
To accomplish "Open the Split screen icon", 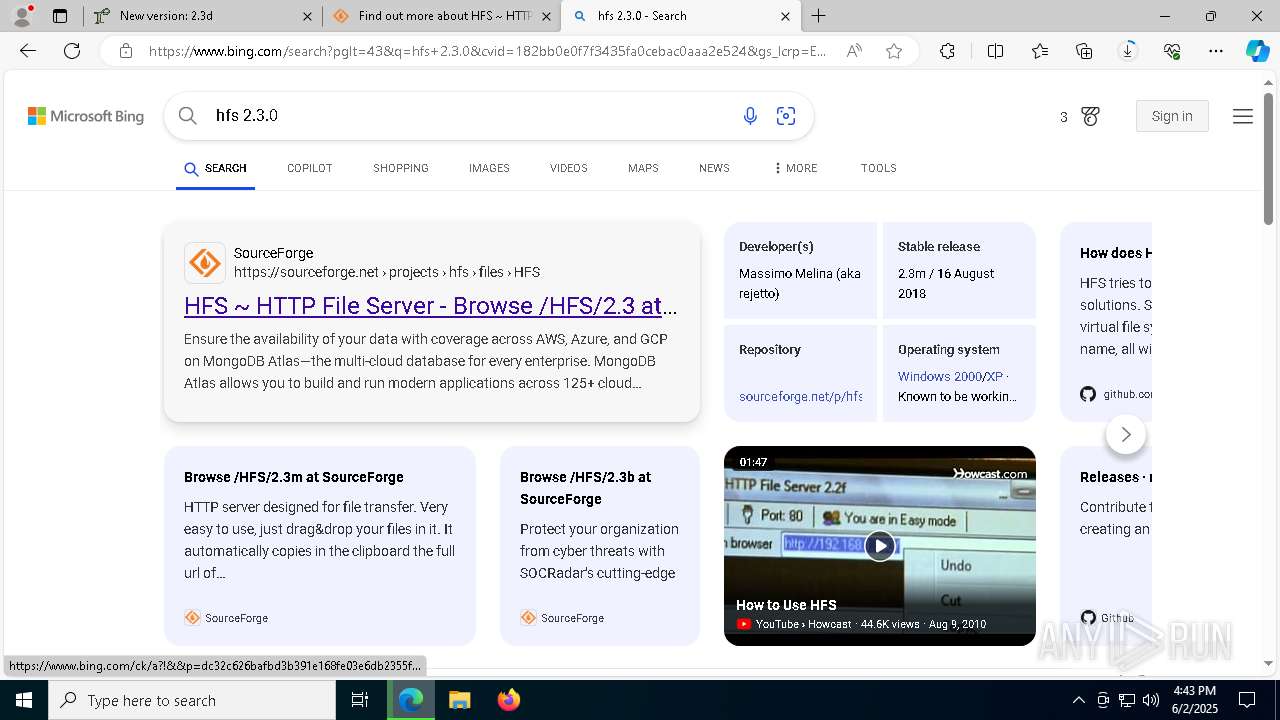I will coord(995,51).
